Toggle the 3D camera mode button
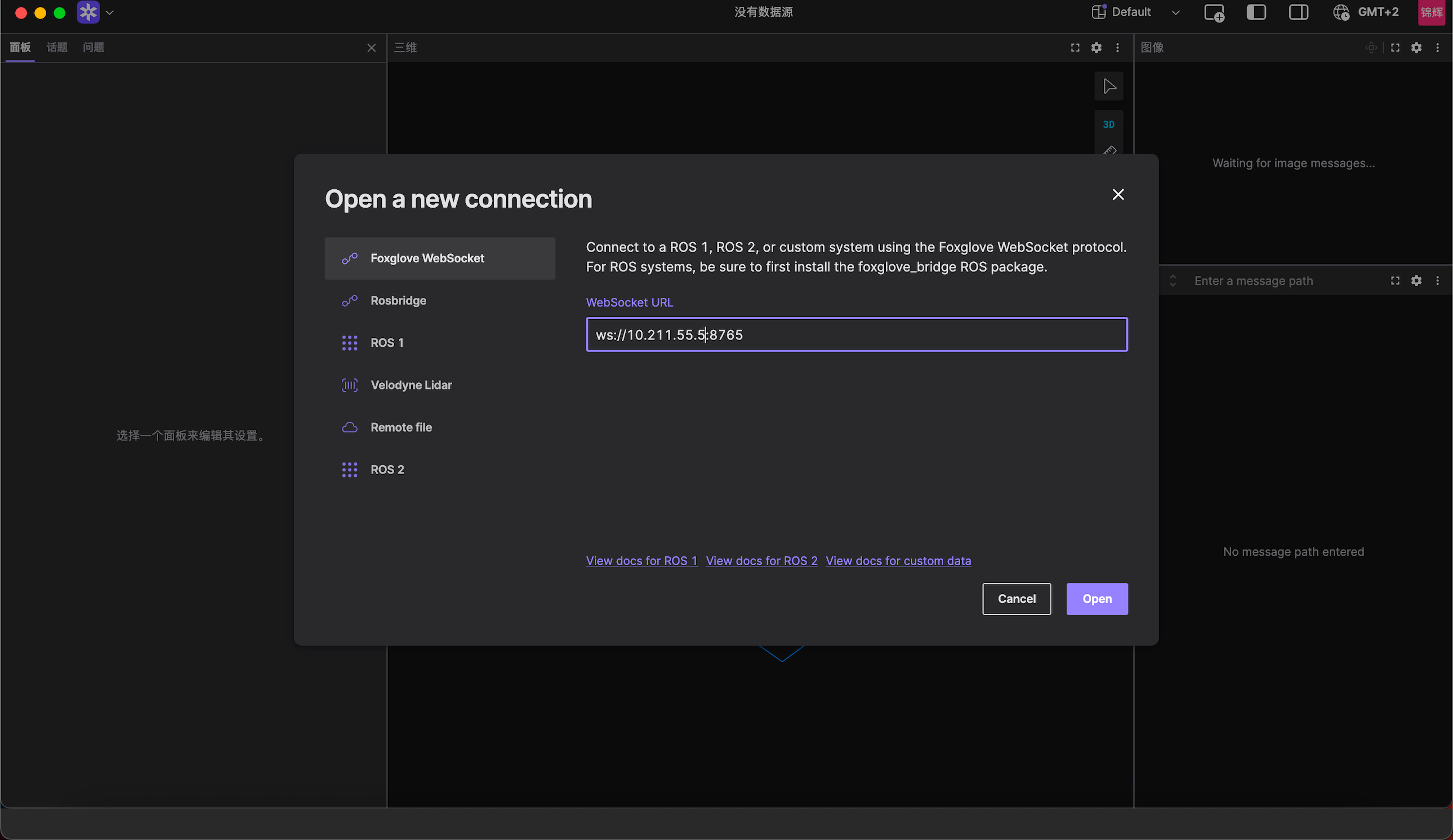This screenshot has height=840, width=1453. pyautogui.click(x=1108, y=124)
